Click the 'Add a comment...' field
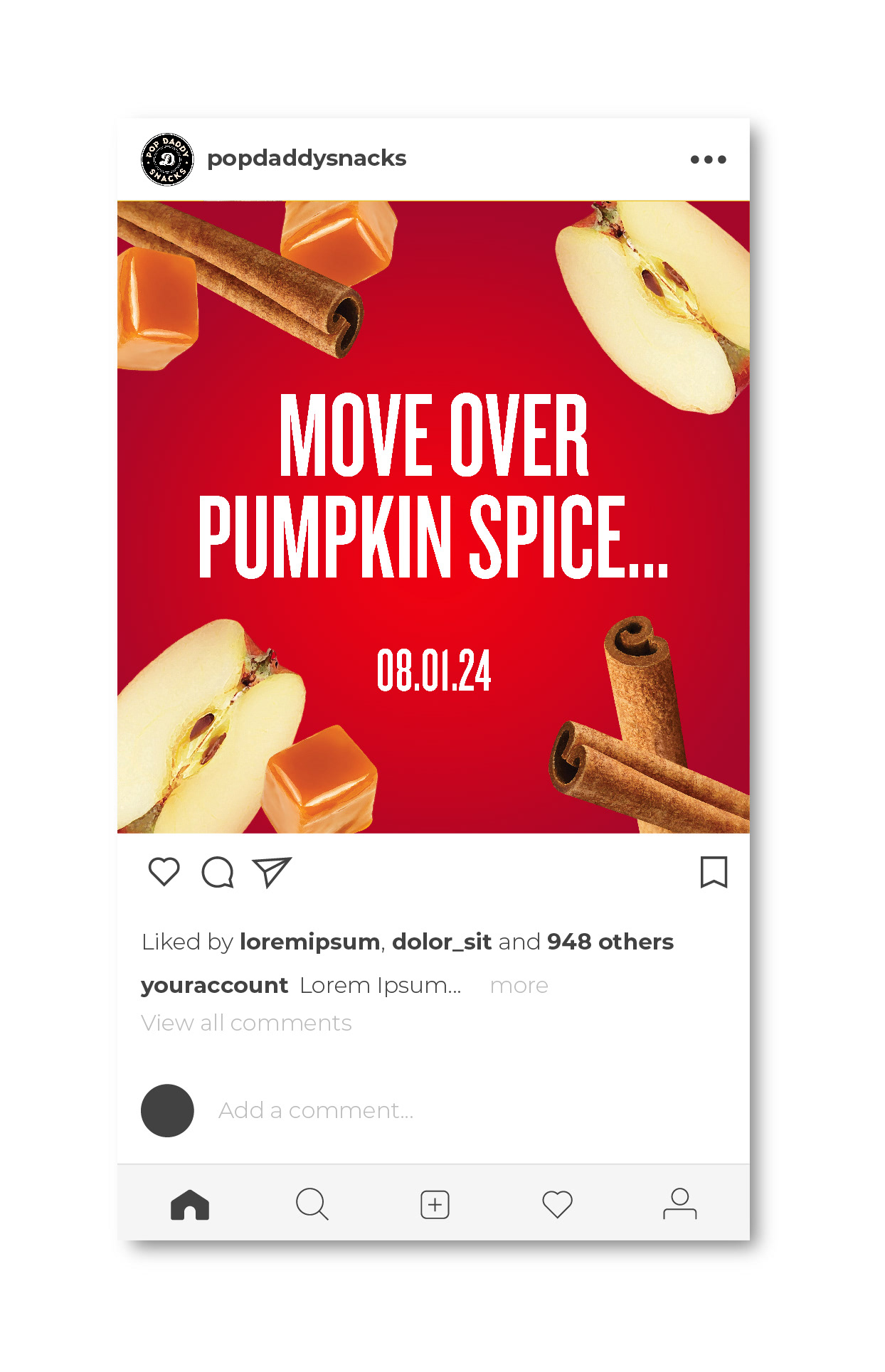 pos(316,1110)
